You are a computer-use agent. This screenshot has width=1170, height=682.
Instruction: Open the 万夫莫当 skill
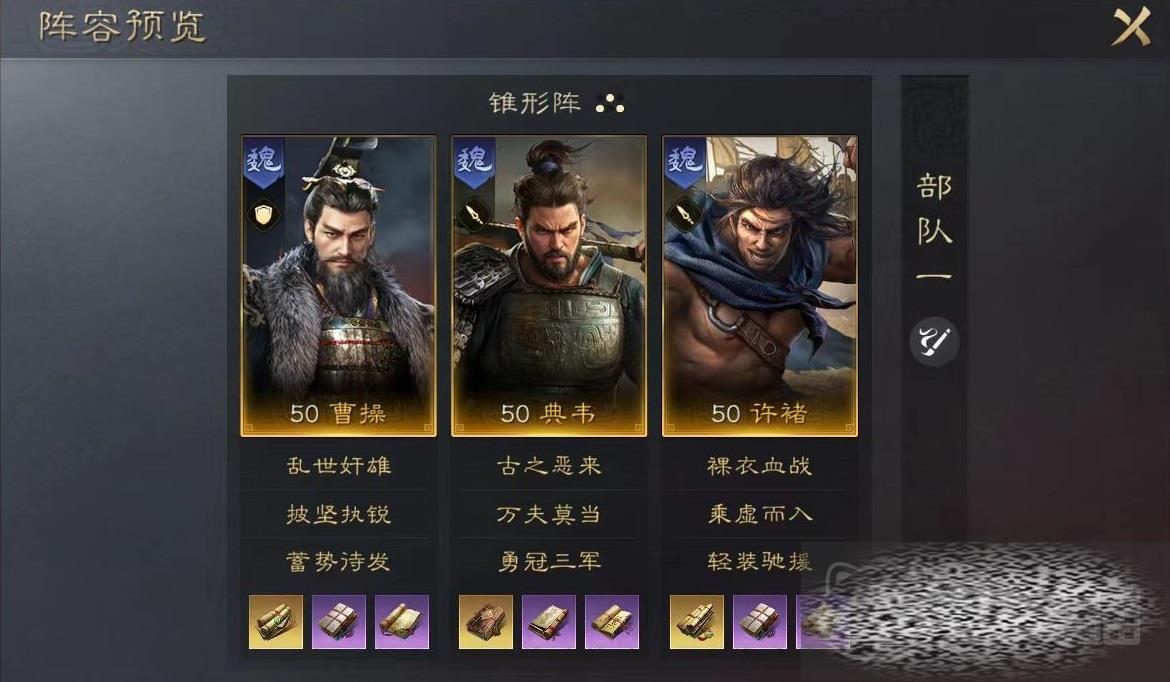pos(549,514)
